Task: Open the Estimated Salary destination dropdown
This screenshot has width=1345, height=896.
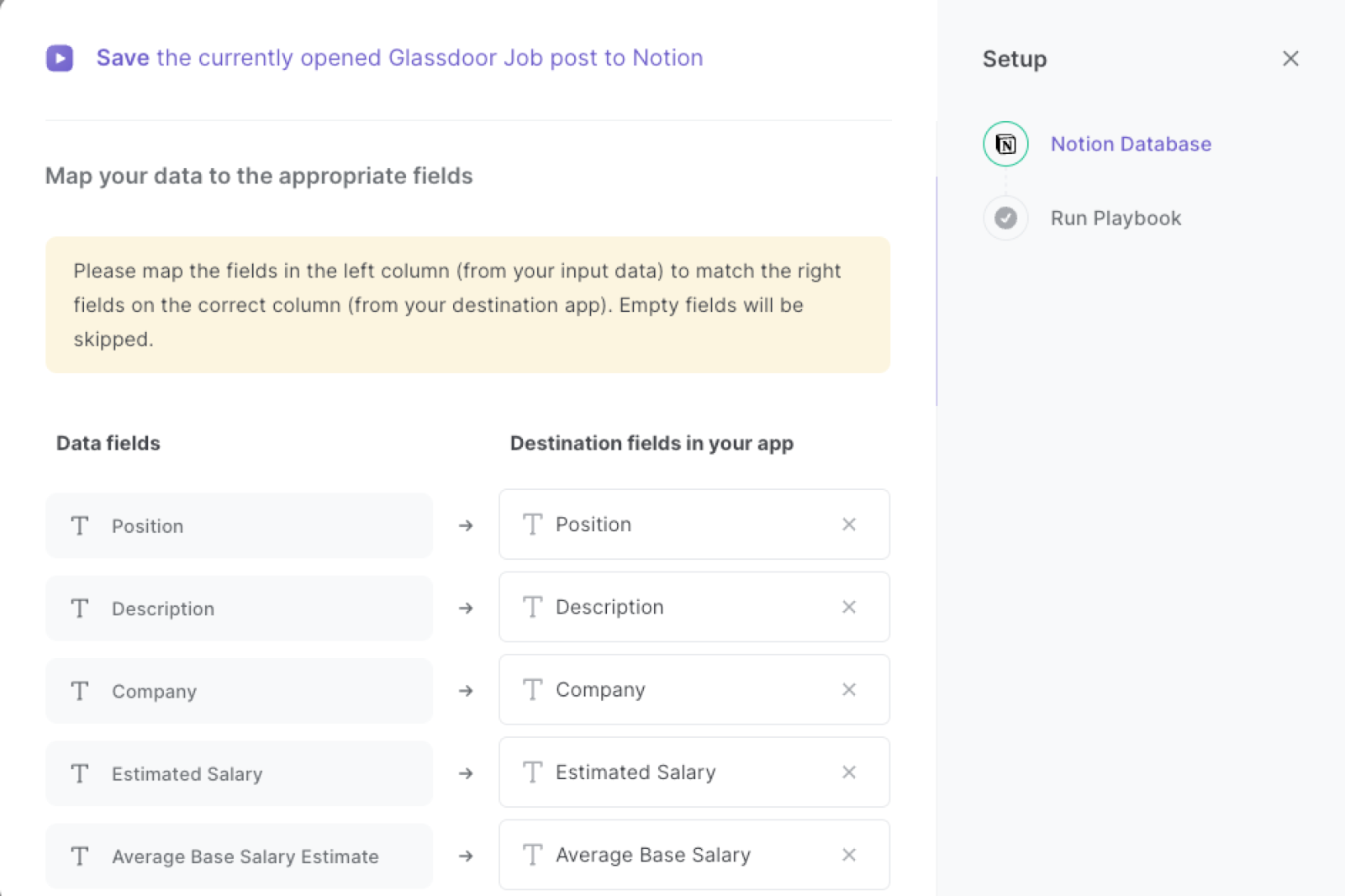Action: (x=694, y=772)
